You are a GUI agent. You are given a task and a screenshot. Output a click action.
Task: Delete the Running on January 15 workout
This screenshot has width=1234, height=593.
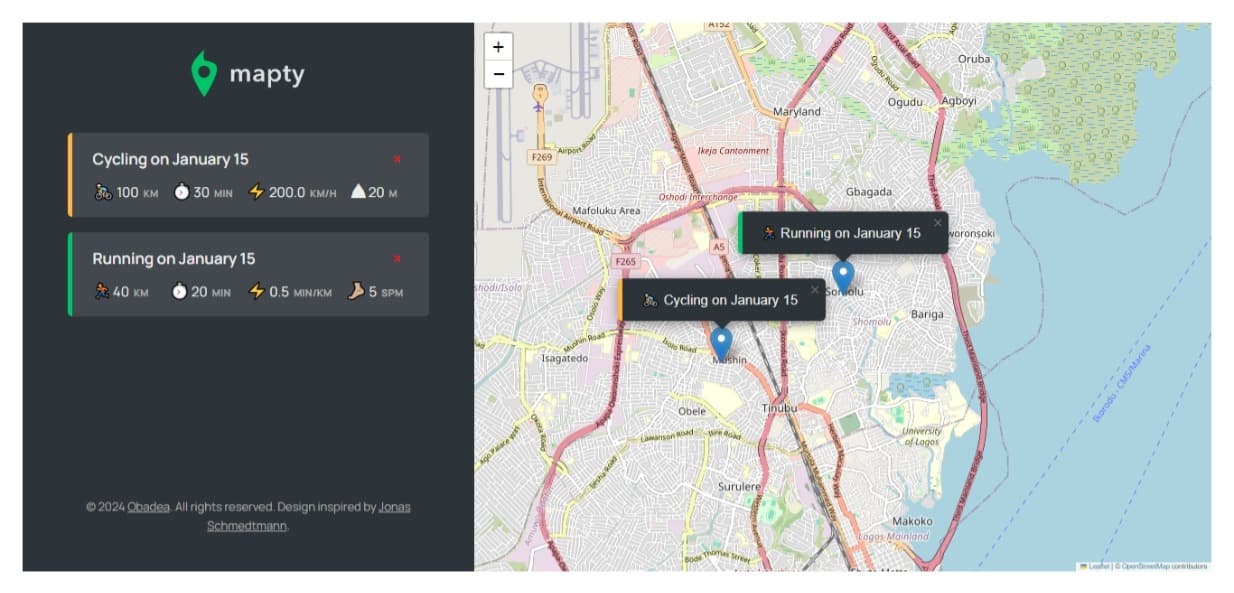coord(397,259)
